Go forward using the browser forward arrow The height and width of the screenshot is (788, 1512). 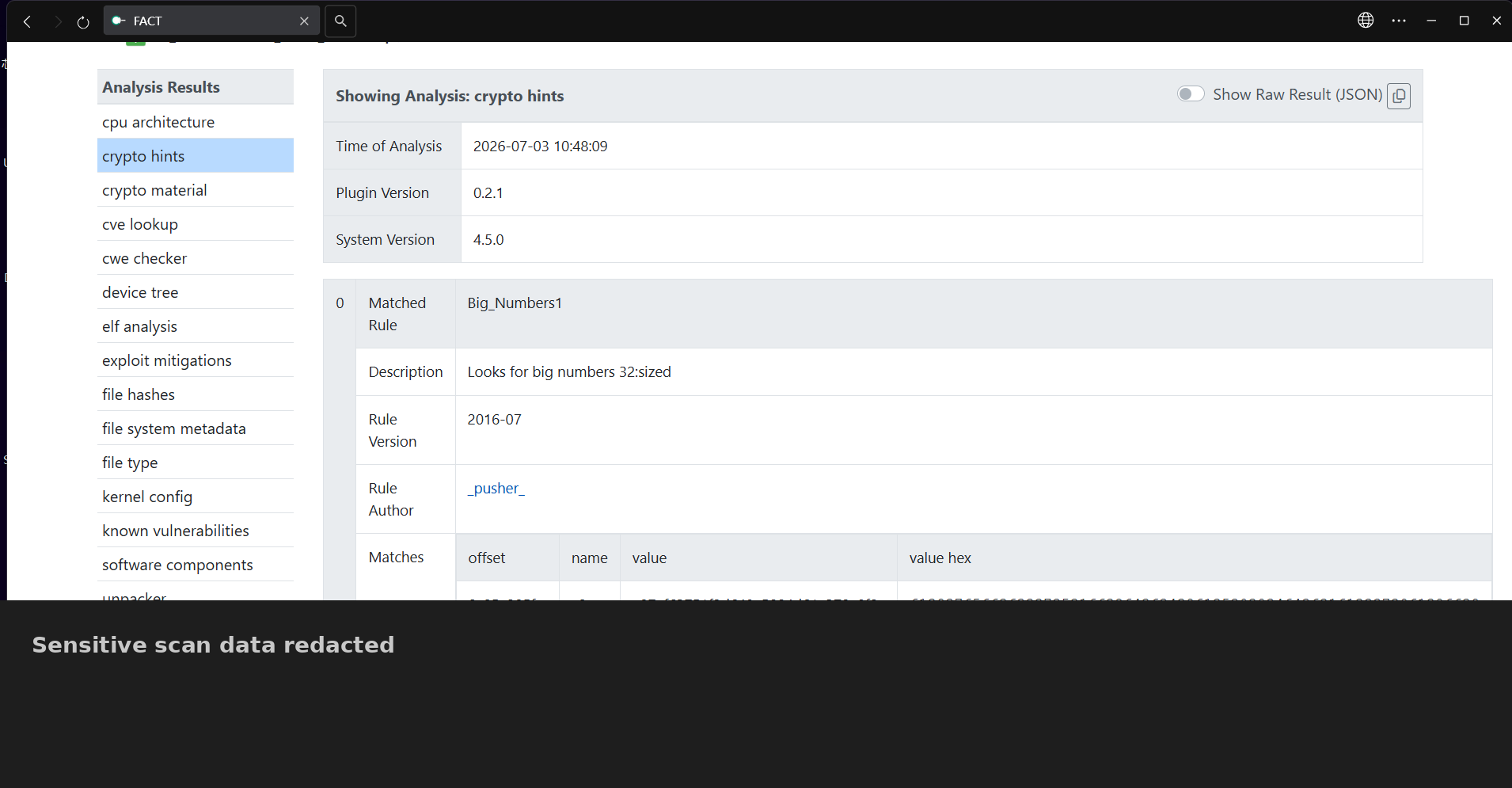click(57, 21)
